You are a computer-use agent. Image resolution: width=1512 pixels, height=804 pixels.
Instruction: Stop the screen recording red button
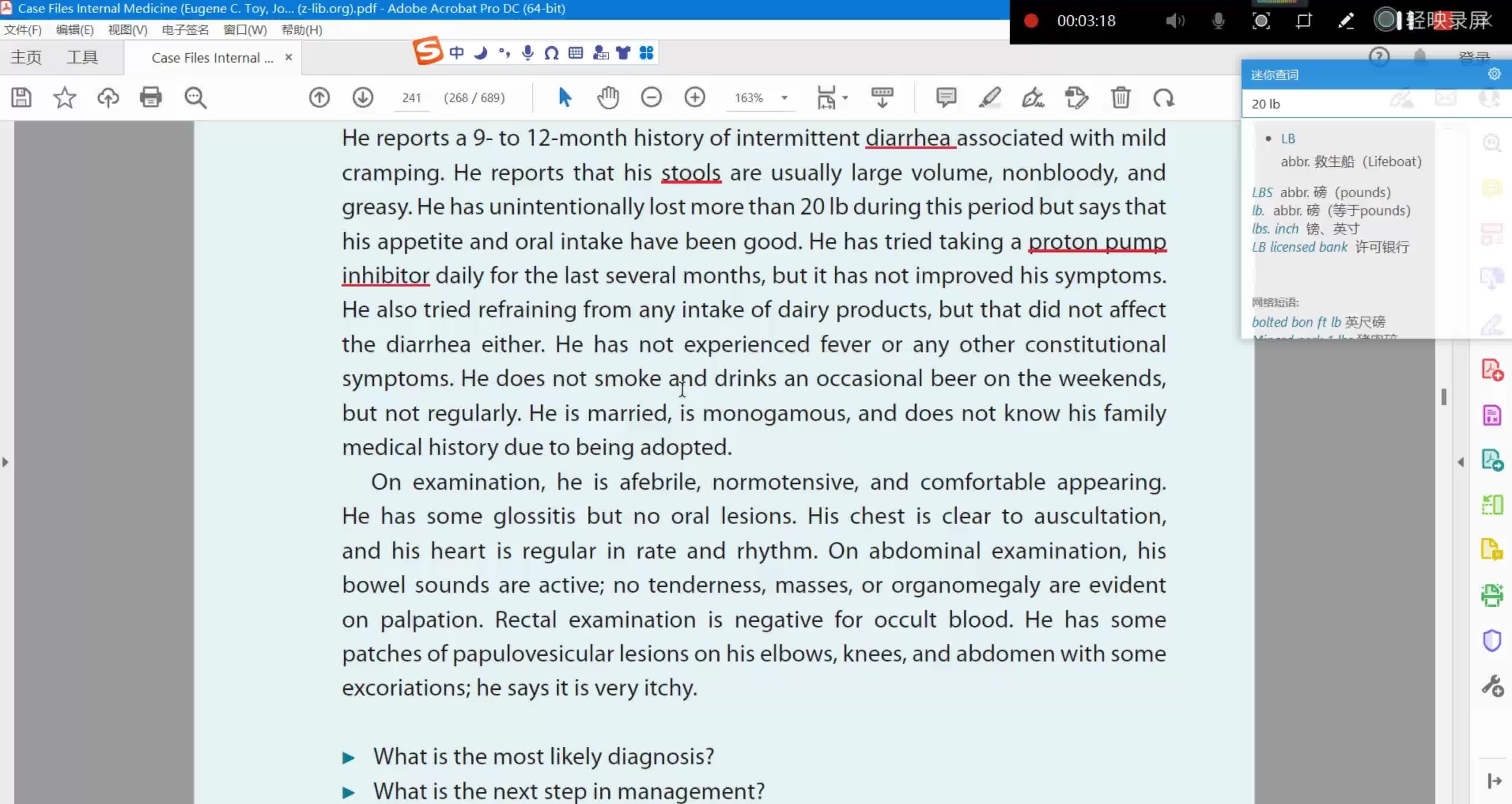click(1031, 21)
